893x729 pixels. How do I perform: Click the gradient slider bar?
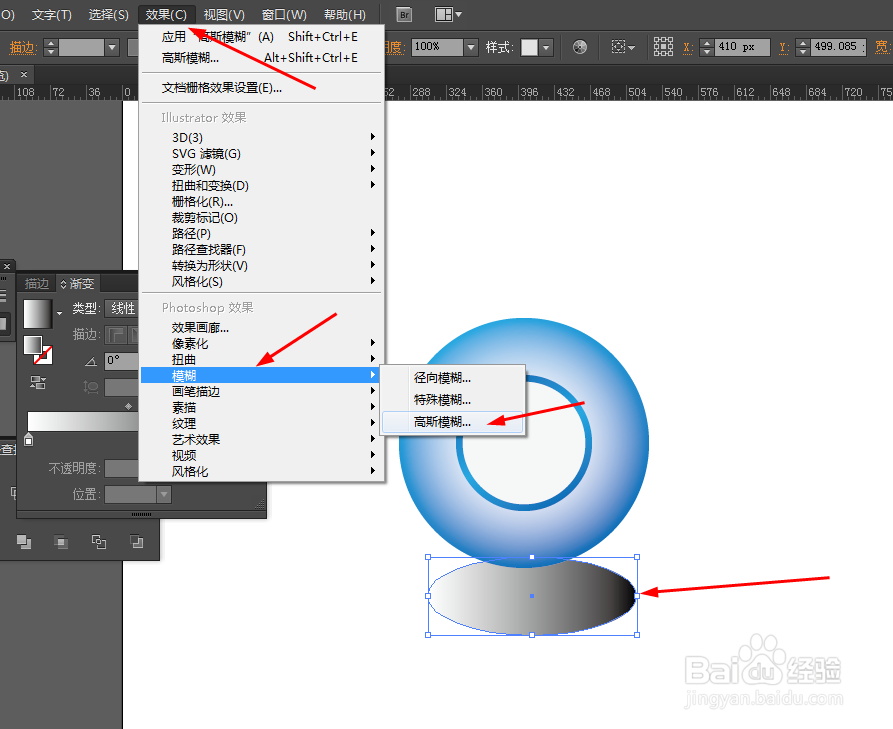pos(83,421)
